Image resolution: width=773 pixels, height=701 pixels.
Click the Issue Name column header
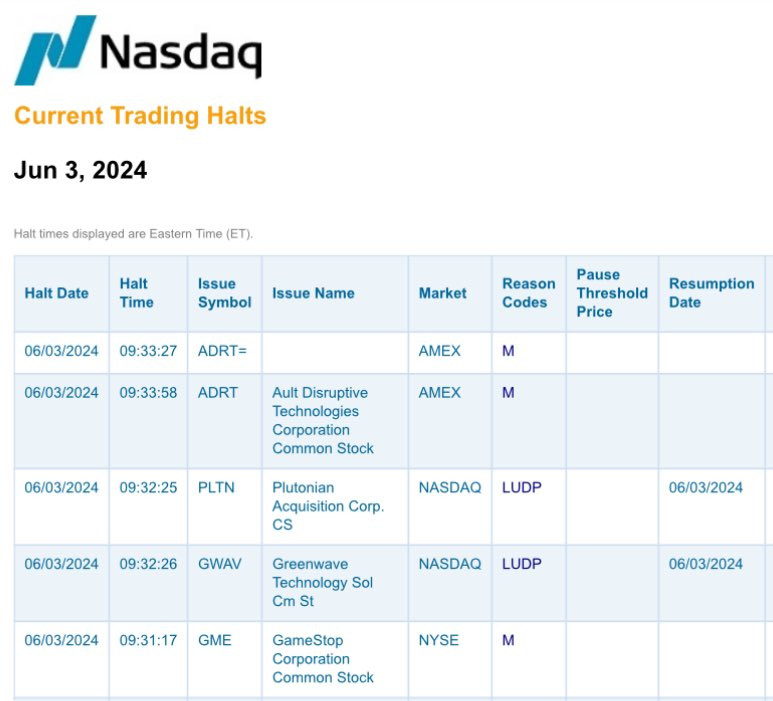(x=314, y=293)
